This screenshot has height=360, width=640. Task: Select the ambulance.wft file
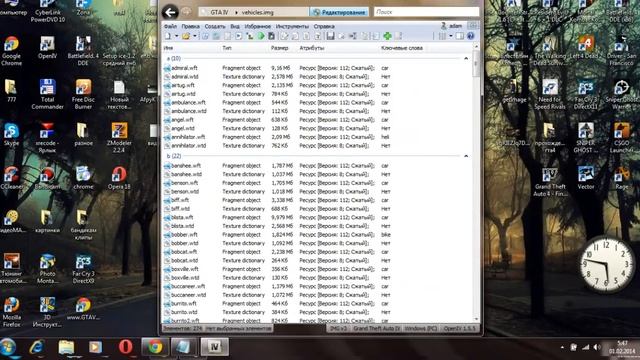point(188,102)
